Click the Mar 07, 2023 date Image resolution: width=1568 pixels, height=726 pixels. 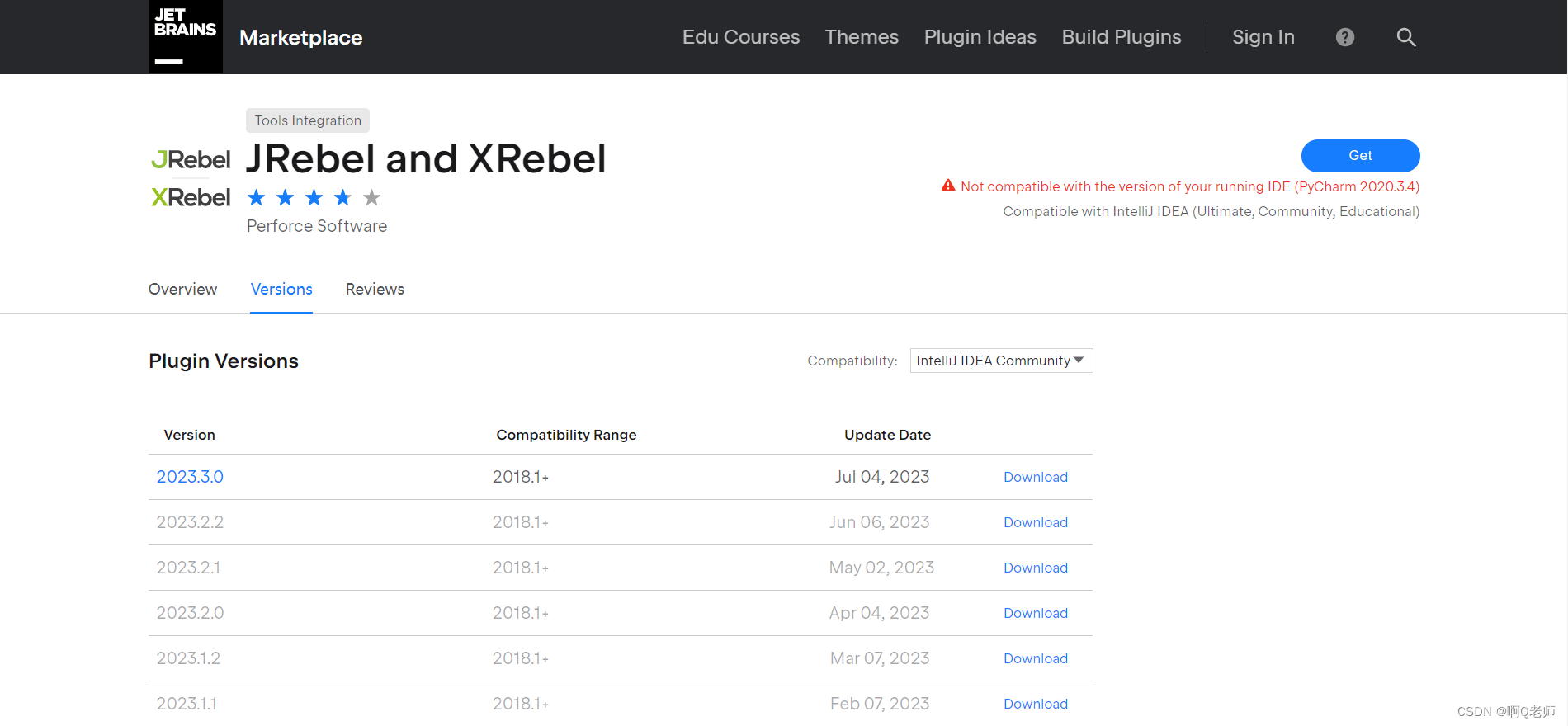880,658
